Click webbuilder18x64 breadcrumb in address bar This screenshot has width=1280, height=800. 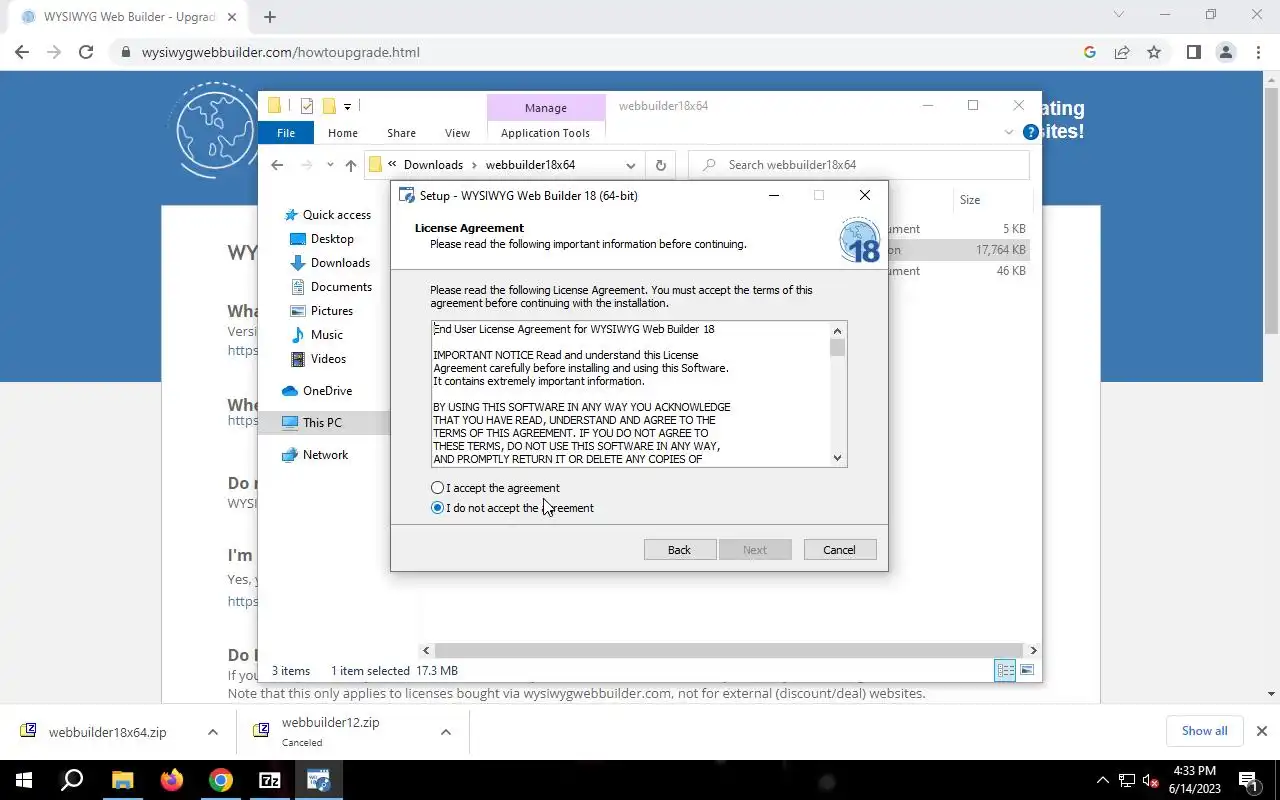point(530,165)
